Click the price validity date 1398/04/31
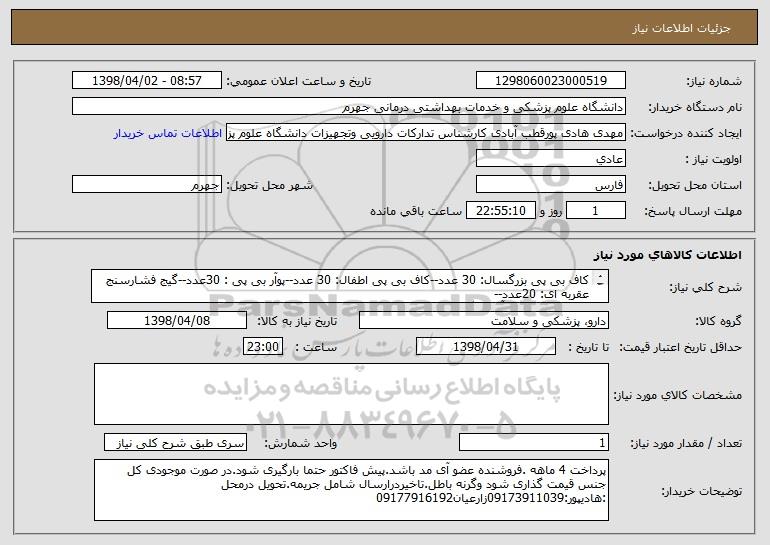770x545 pixels. [486, 347]
